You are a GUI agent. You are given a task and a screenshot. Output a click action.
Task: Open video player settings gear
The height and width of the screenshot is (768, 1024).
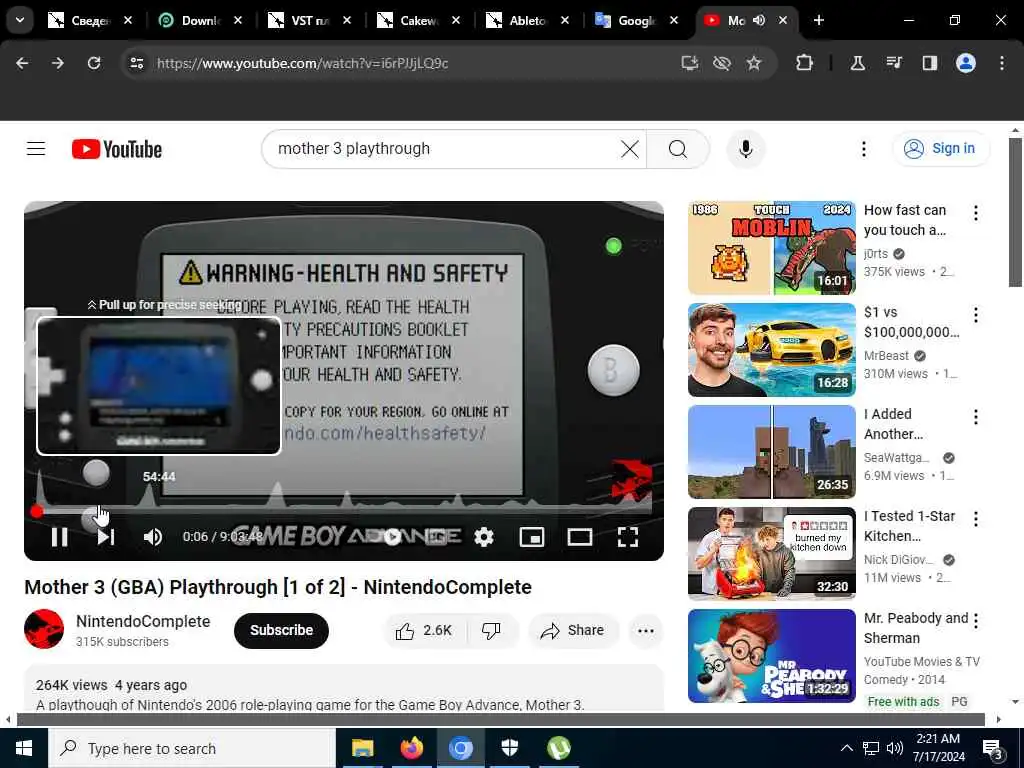coord(484,537)
